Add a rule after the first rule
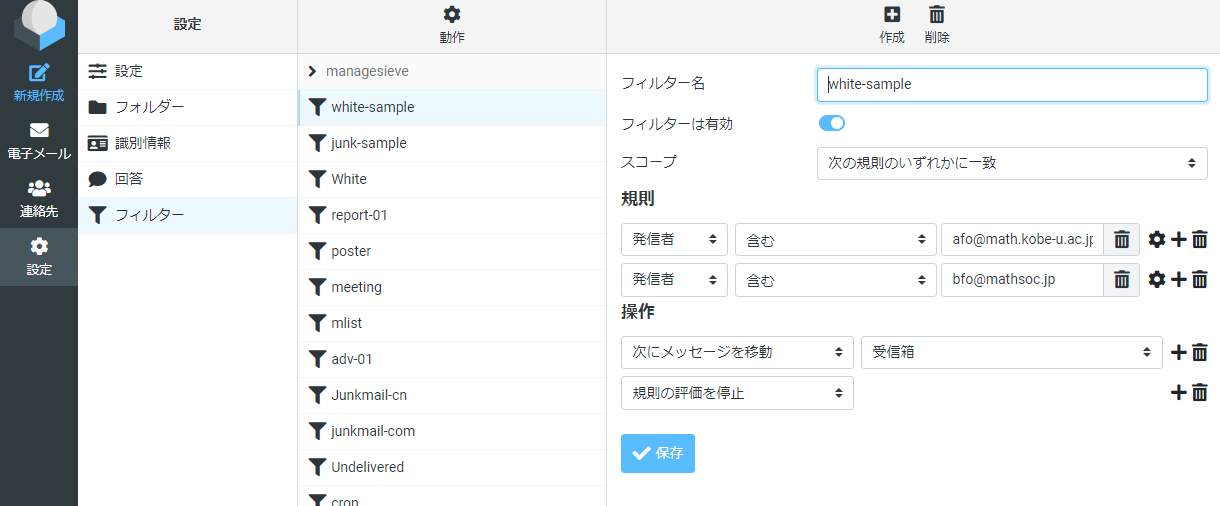 pos(1179,240)
